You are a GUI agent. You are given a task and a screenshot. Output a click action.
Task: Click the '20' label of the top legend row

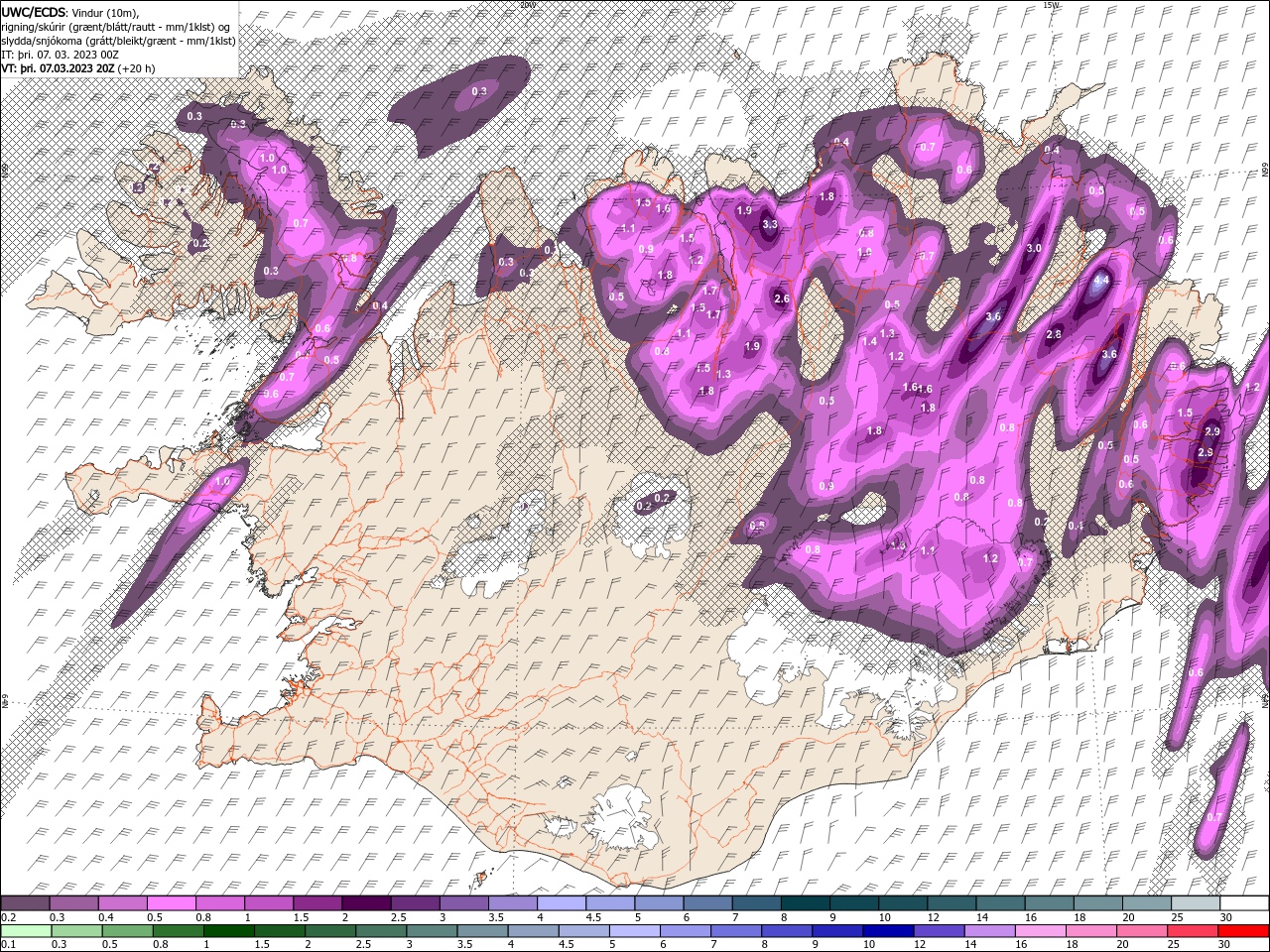click(1128, 917)
